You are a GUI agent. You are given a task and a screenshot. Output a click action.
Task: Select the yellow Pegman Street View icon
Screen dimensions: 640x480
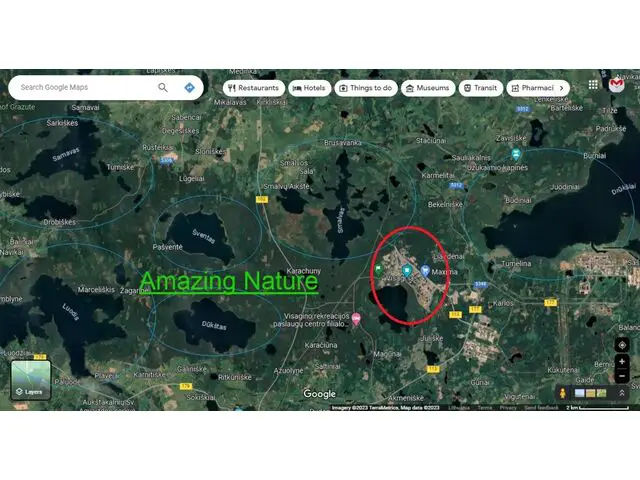pyautogui.click(x=563, y=393)
